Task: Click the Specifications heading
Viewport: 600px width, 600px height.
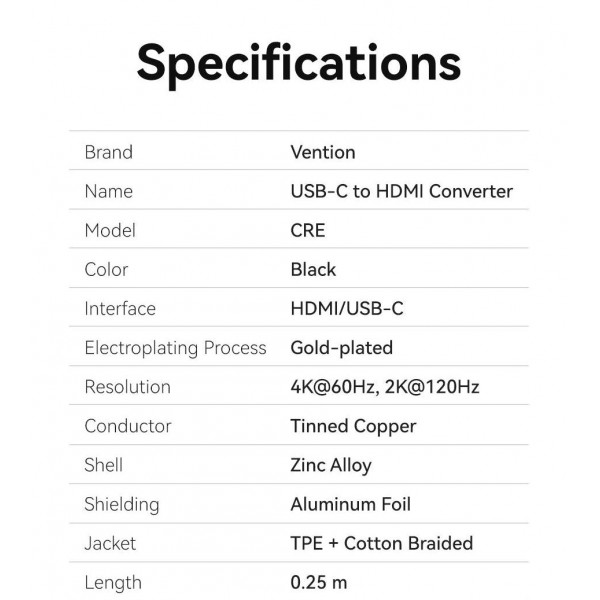Action: [x=298, y=62]
